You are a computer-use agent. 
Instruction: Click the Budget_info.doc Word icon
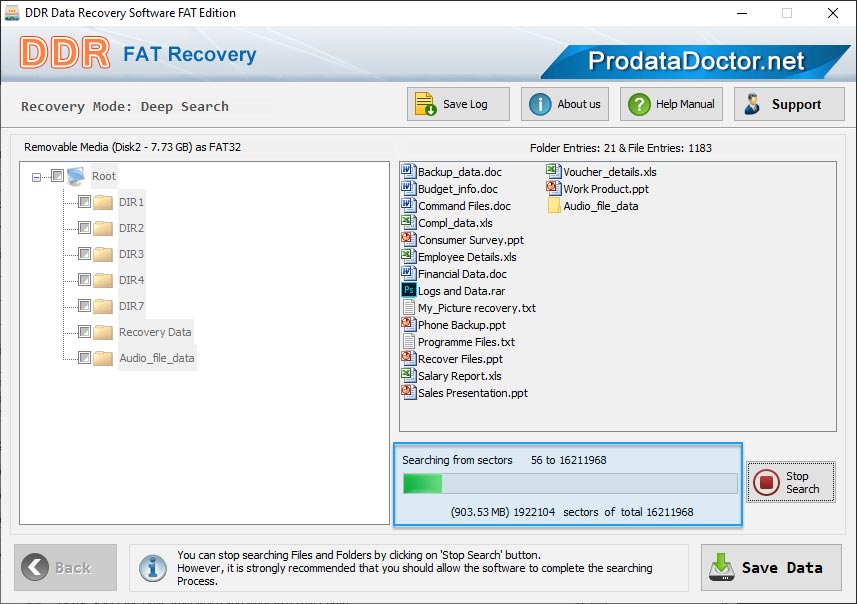408,188
